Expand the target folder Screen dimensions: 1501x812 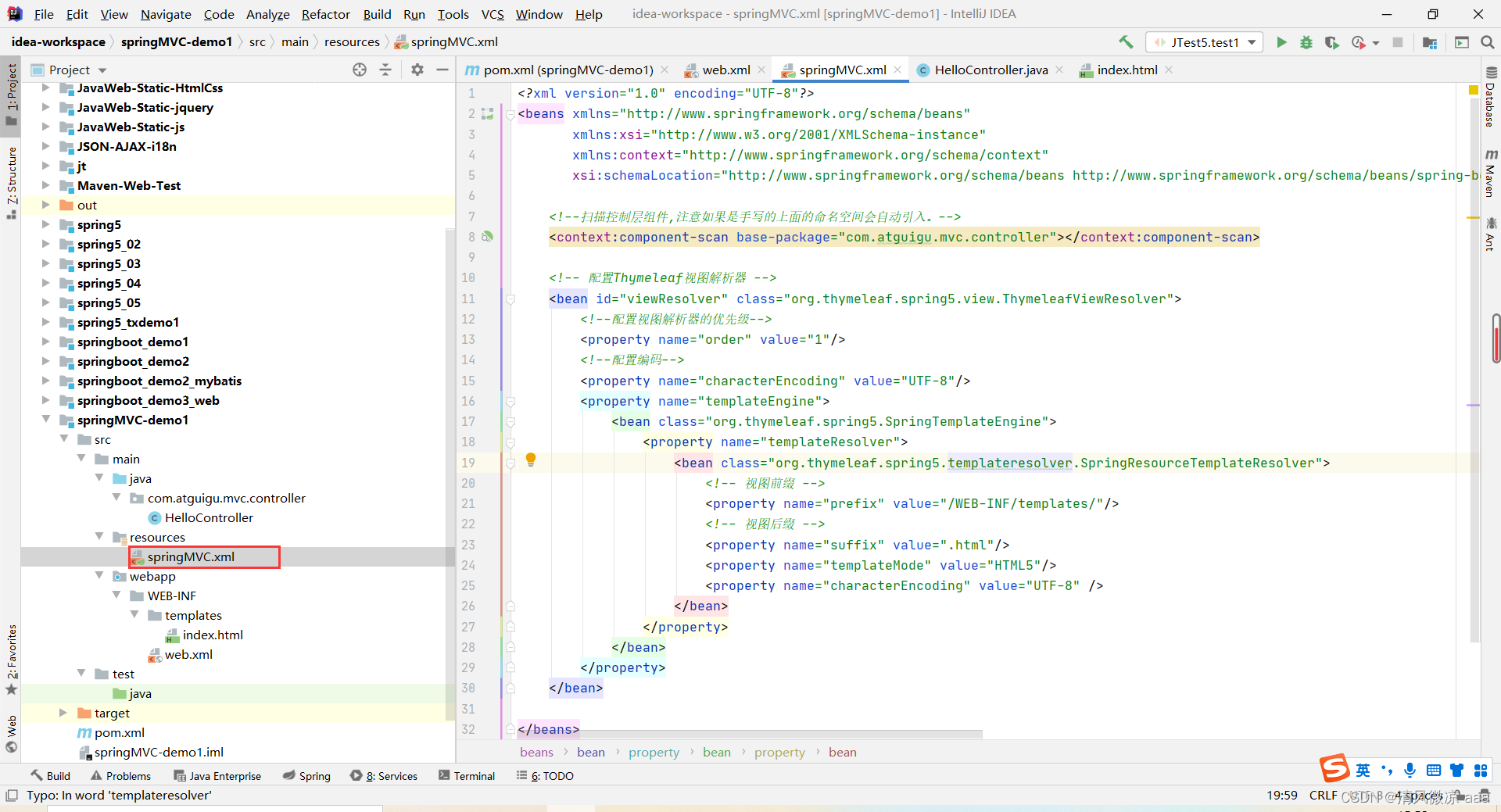[63, 713]
